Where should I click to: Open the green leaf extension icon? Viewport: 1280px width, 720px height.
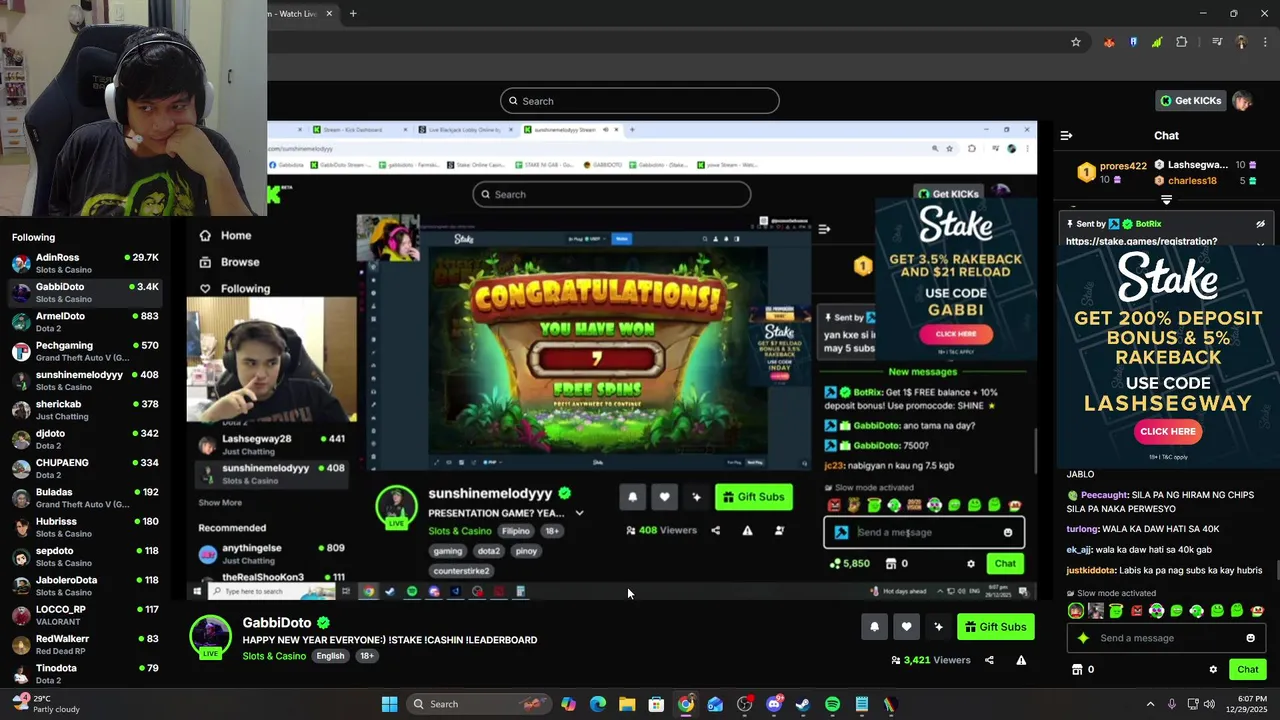click(1157, 42)
